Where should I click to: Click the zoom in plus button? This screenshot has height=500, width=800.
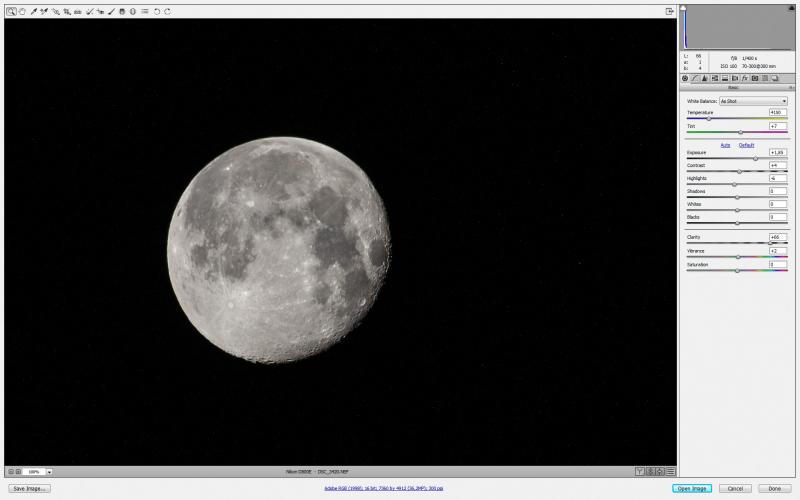(18, 472)
